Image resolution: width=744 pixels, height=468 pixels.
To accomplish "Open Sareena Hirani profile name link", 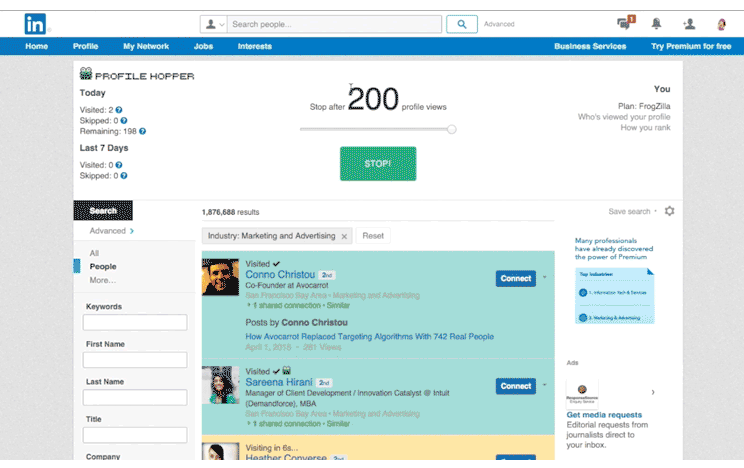I will tap(279, 382).
